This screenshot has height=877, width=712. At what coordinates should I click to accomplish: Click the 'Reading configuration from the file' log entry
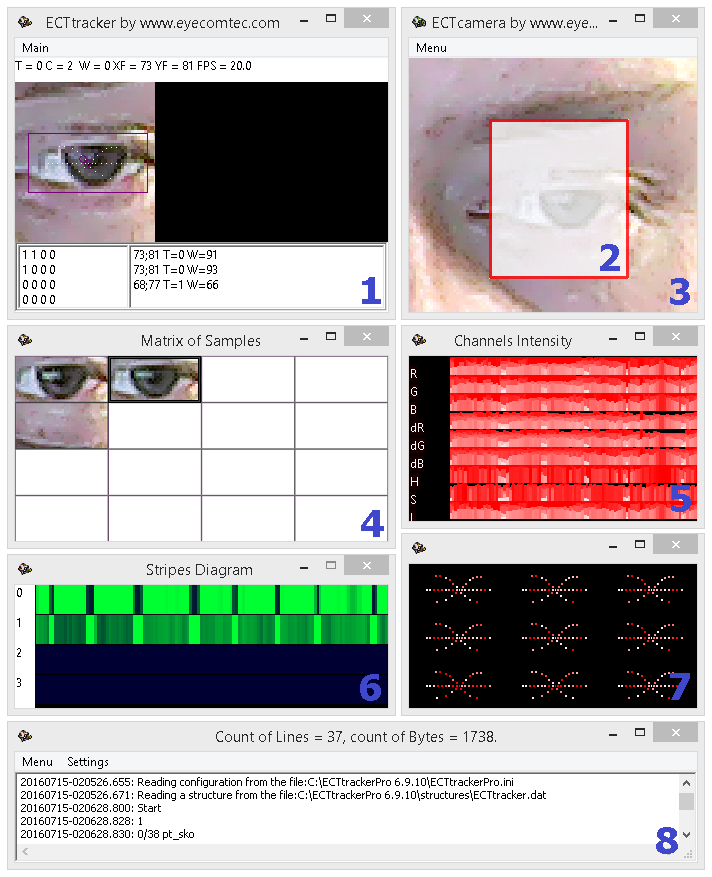(x=267, y=782)
